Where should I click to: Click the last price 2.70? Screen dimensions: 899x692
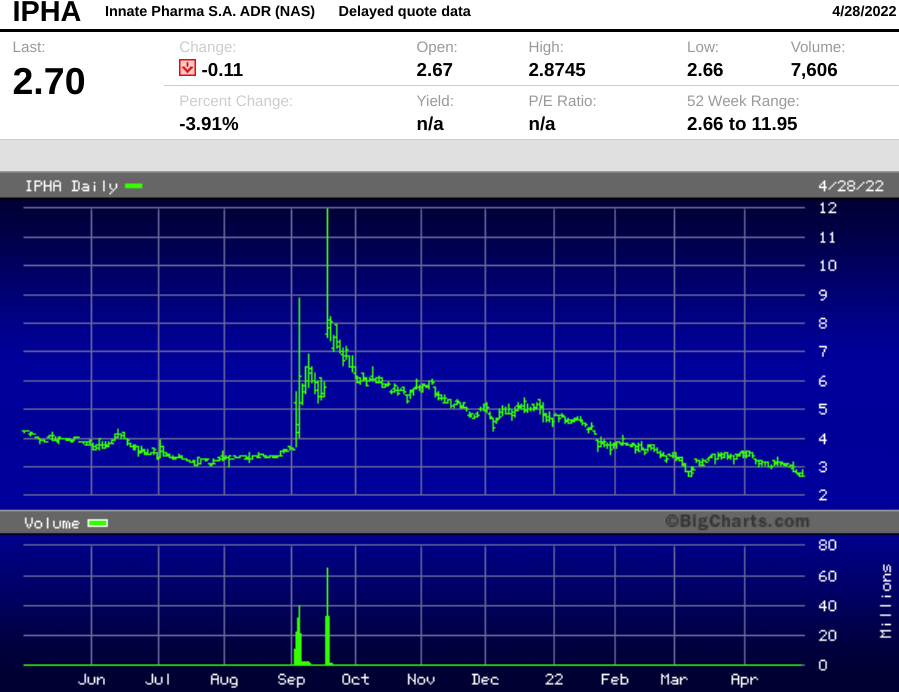[x=49, y=81]
